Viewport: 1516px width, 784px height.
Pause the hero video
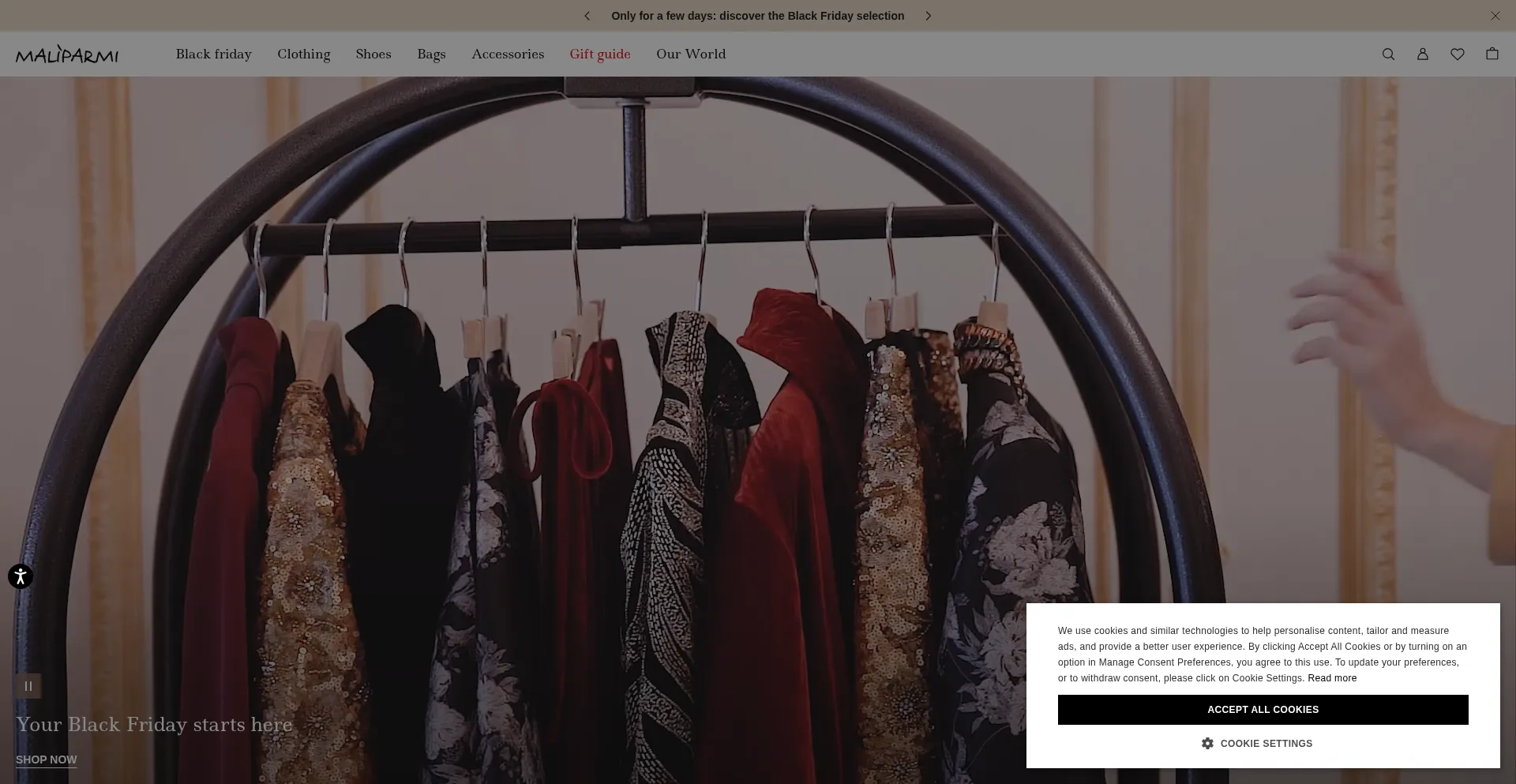28,686
